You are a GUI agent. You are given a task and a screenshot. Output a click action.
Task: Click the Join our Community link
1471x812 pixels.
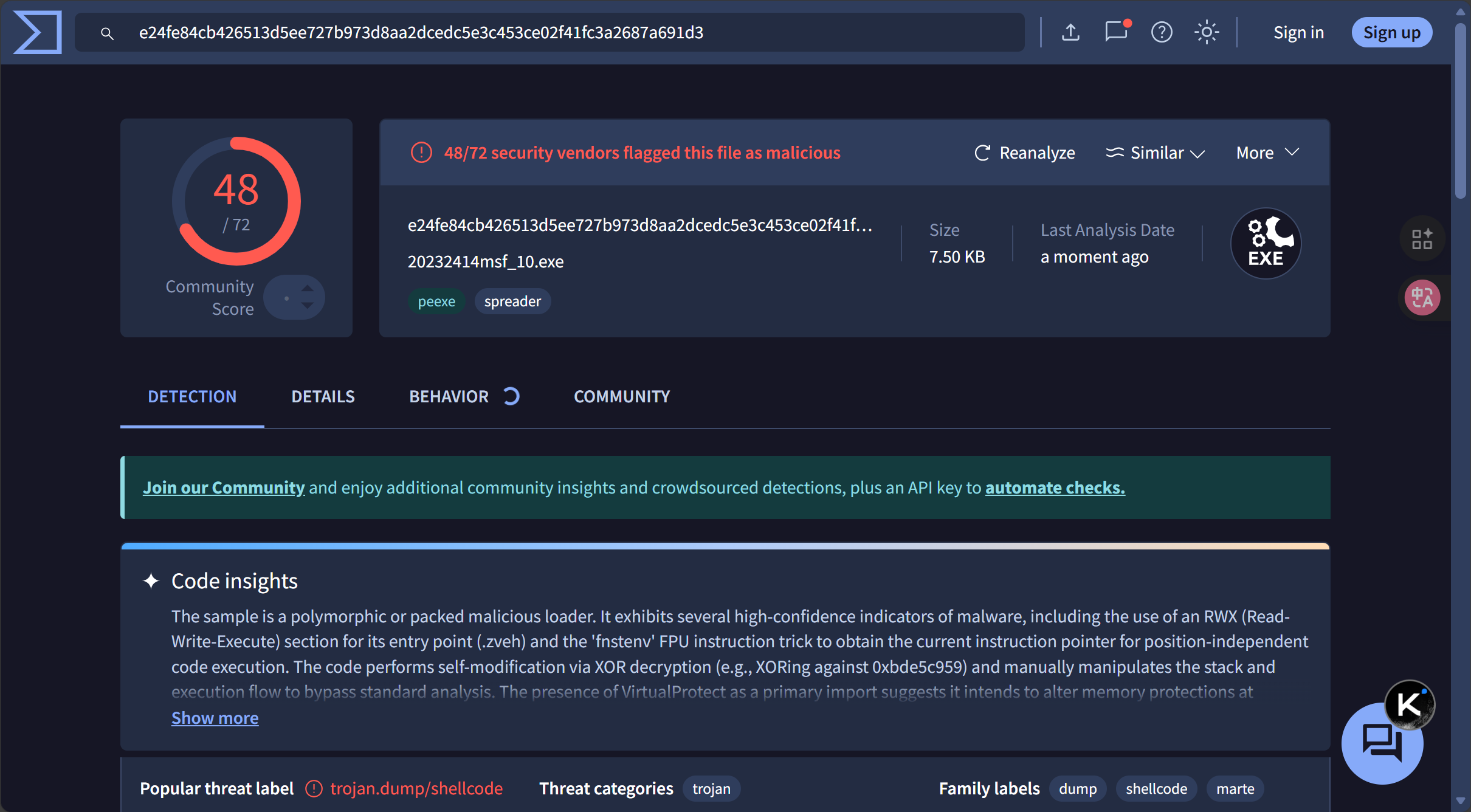coord(224,487)
